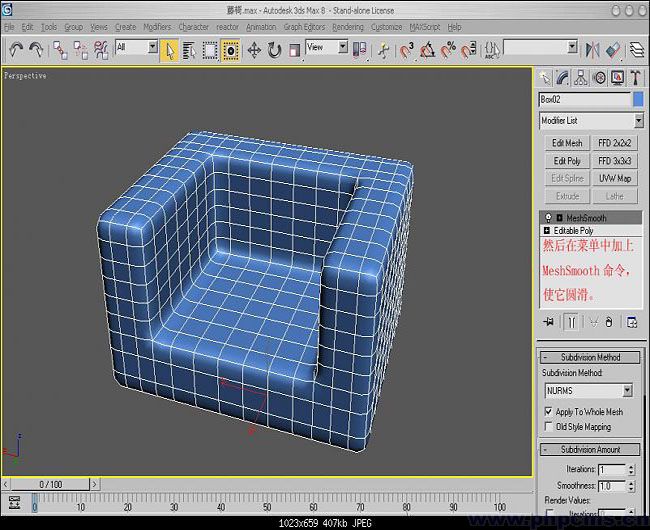650x530 pixels.
Task: Expand the MeshSmooth modifier sub-levels
Action: tap(559, 218)
